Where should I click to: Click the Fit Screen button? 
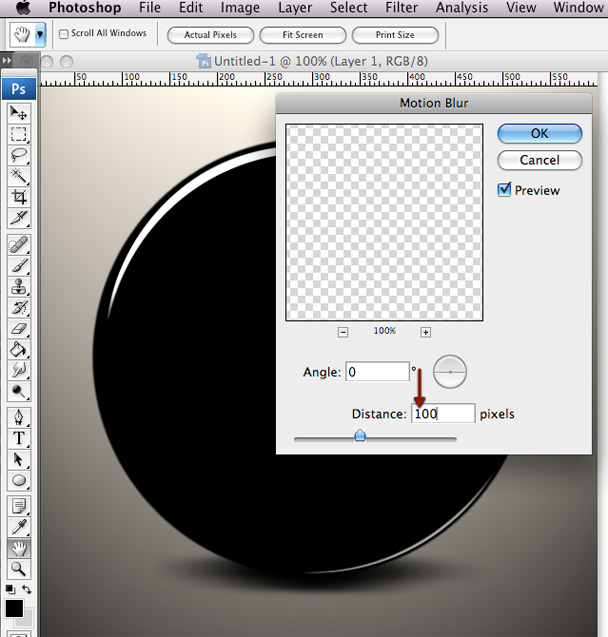point(303,35)
